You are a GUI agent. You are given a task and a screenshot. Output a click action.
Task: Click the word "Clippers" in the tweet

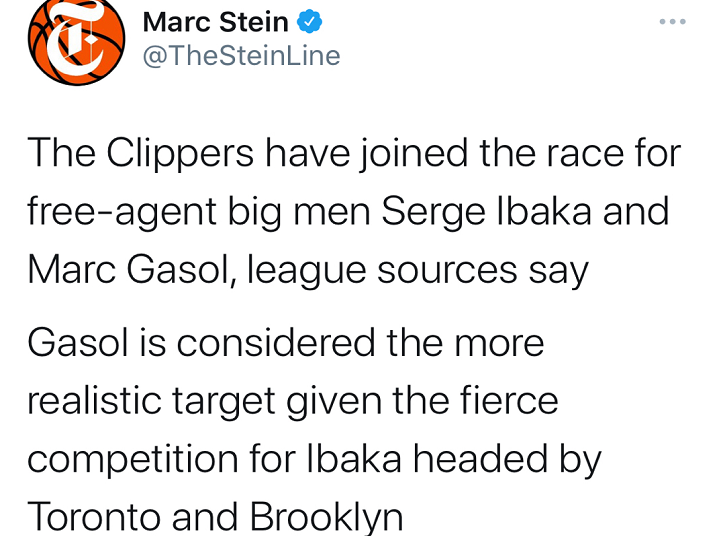point(180,154)
